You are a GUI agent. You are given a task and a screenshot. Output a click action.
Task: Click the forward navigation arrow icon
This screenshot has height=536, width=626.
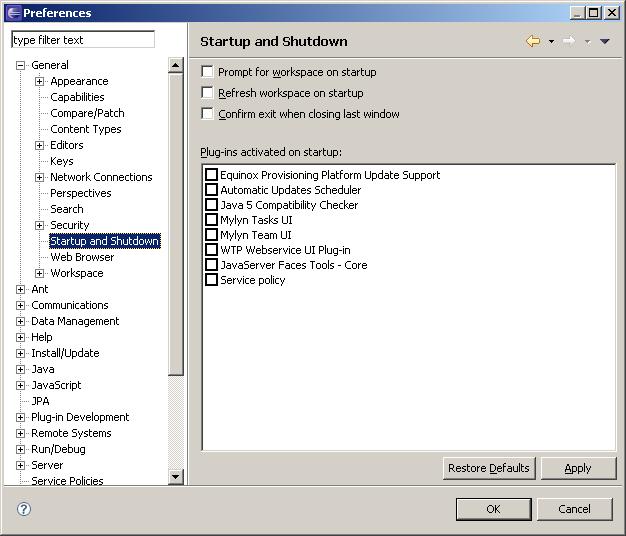coord(569,41)
